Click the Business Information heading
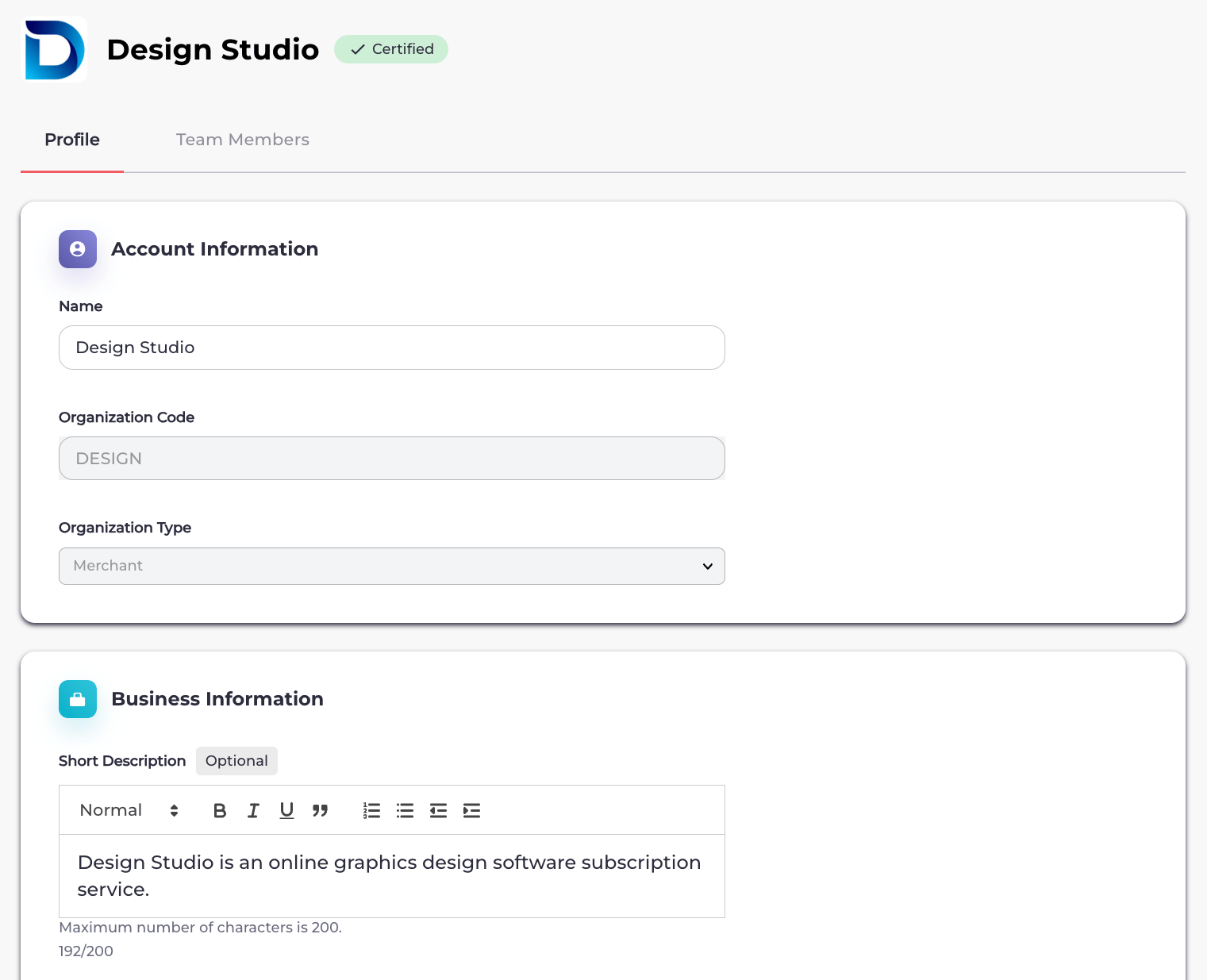Image resolution: width=1207 pixels, height=980 pixels. (x=217, y=699)
